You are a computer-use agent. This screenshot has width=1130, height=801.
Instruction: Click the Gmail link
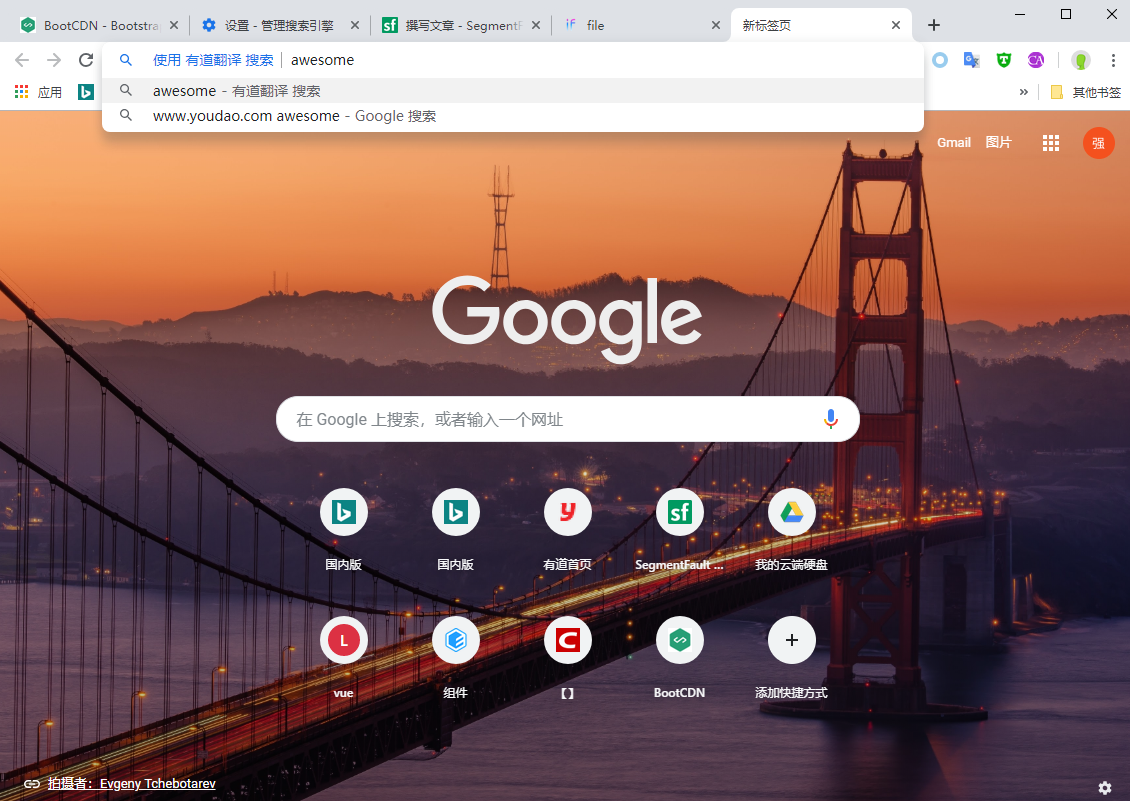coord(953,143)
